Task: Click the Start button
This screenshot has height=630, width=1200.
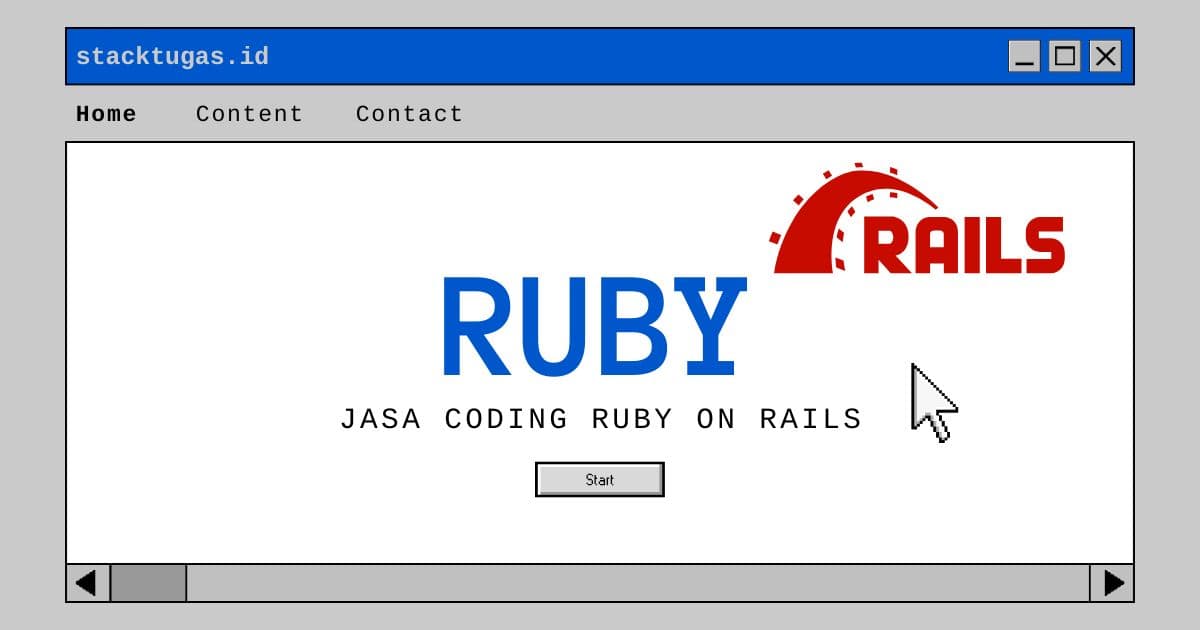Action: [x=600, y=479]
